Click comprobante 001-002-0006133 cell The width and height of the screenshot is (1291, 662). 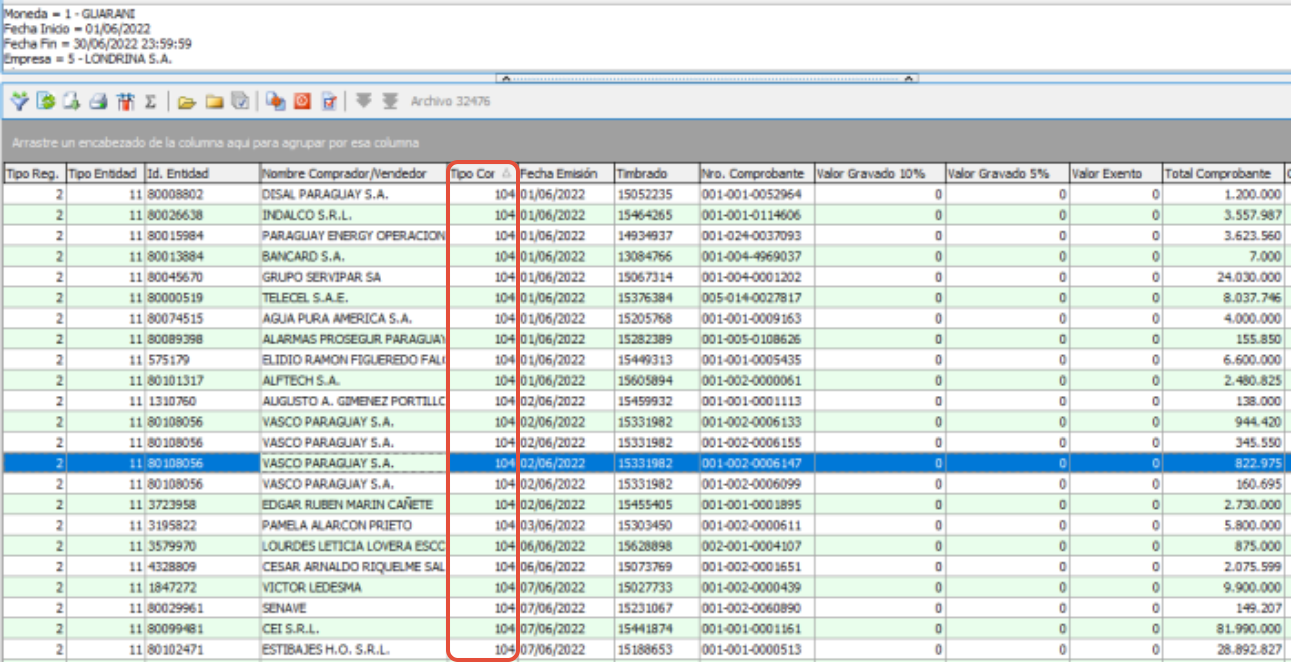click(x=756, y=422)
